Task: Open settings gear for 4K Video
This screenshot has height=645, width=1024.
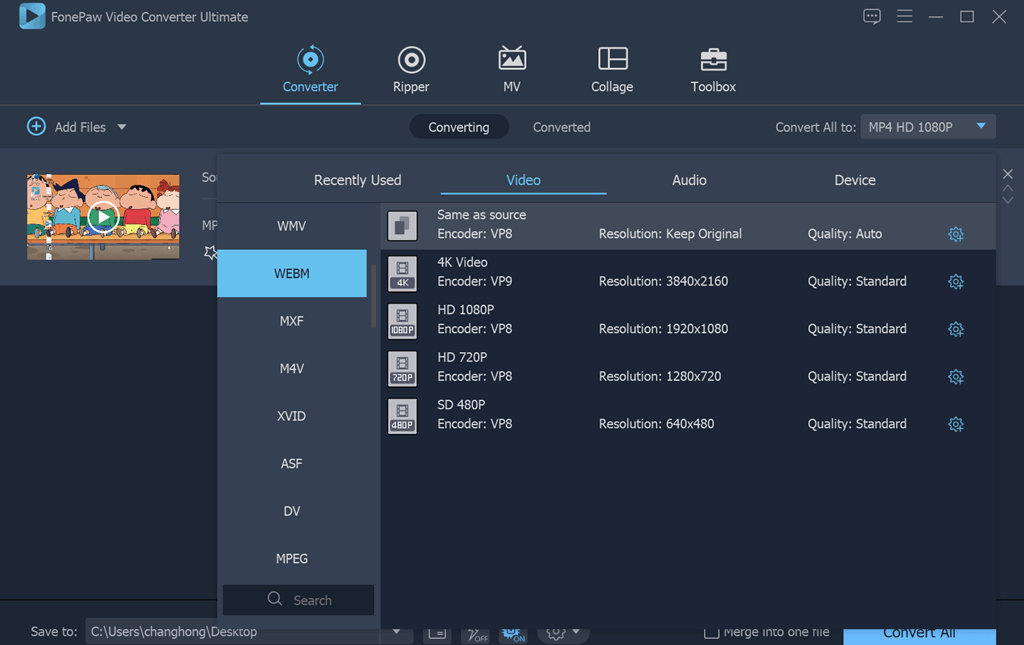Action: click(x=955, y=282)
